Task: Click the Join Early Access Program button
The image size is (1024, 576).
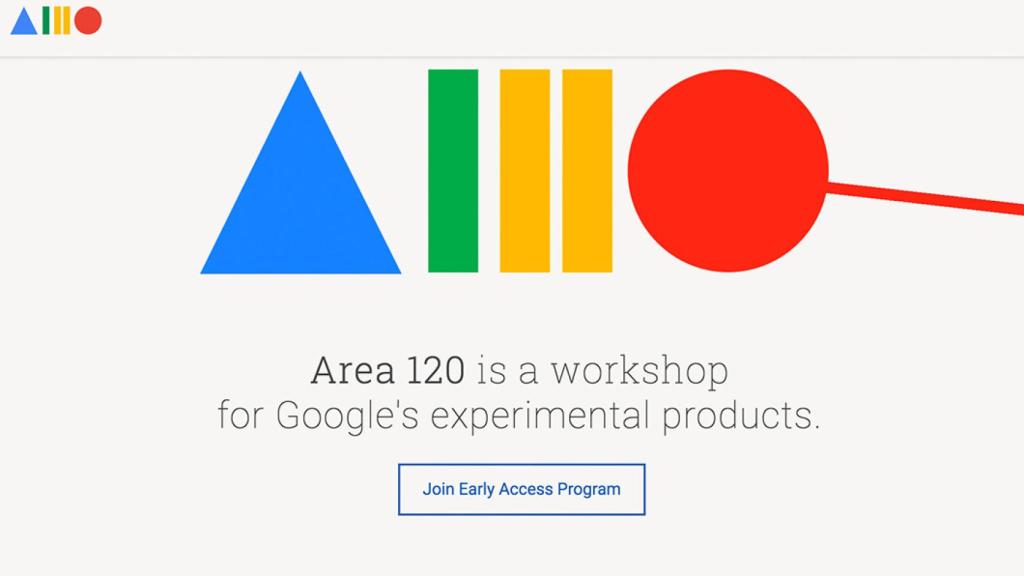Action: tap(521, 489)
